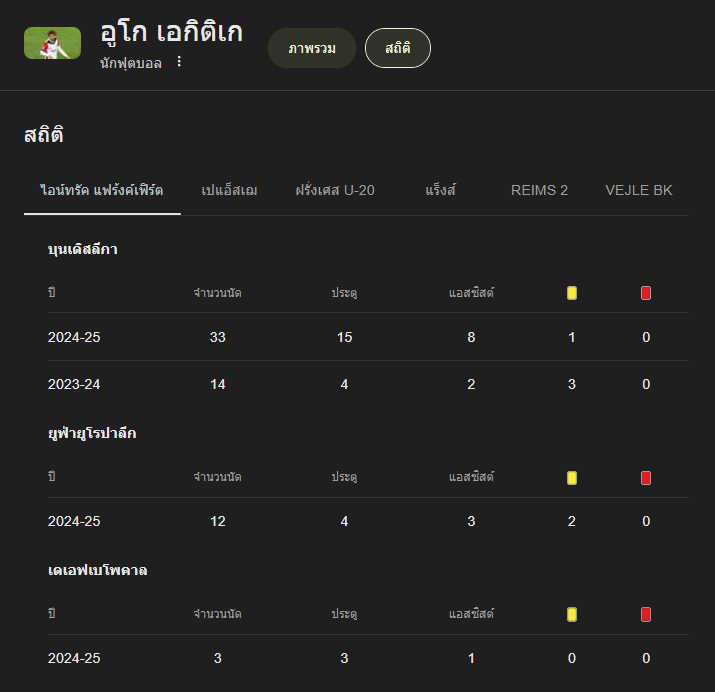715x692 pixels.
Task: Click the ยูฟ่ายูโรปาลีก league heading
Action: 92,433
